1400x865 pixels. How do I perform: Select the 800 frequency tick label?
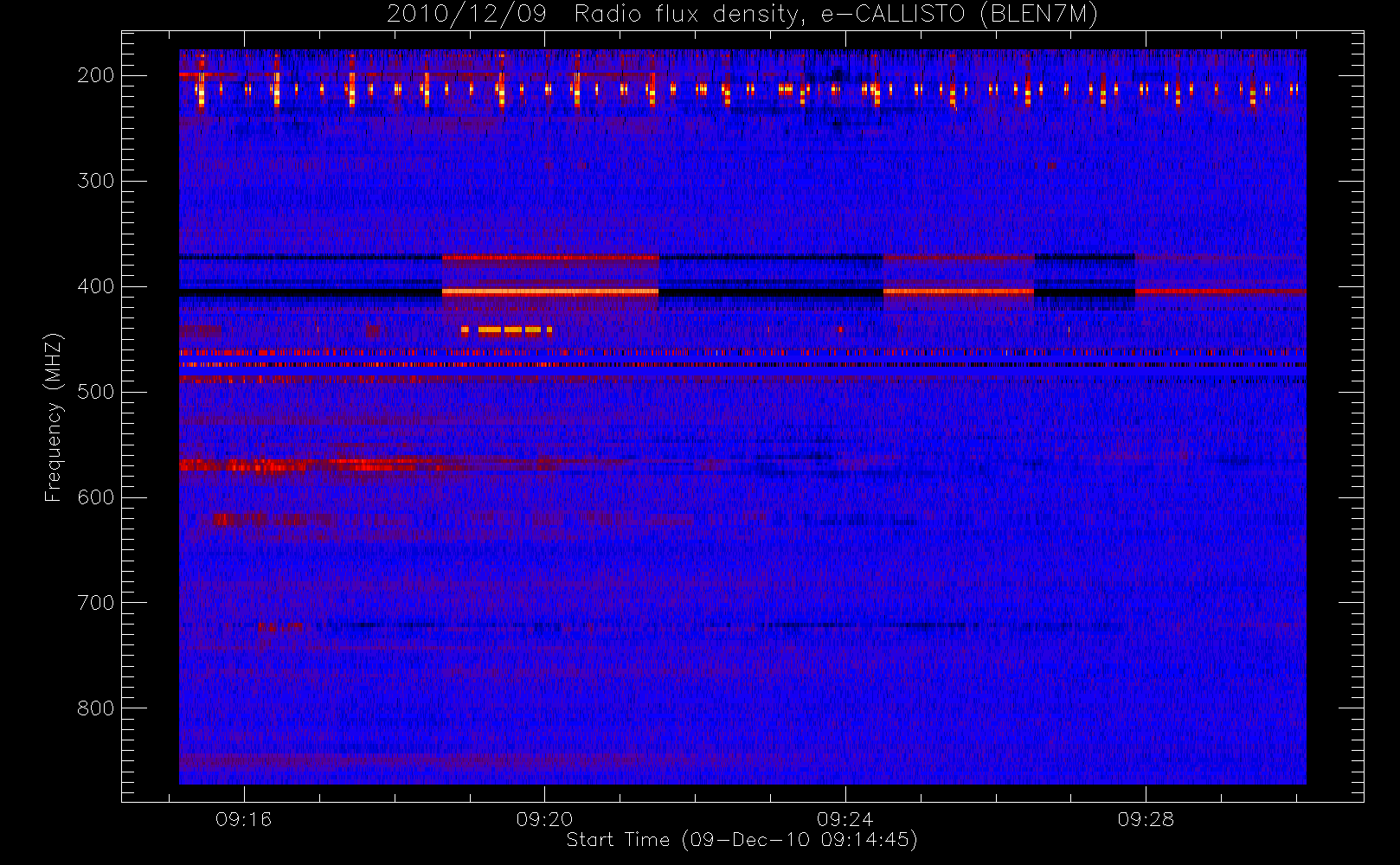click(96, 708)
